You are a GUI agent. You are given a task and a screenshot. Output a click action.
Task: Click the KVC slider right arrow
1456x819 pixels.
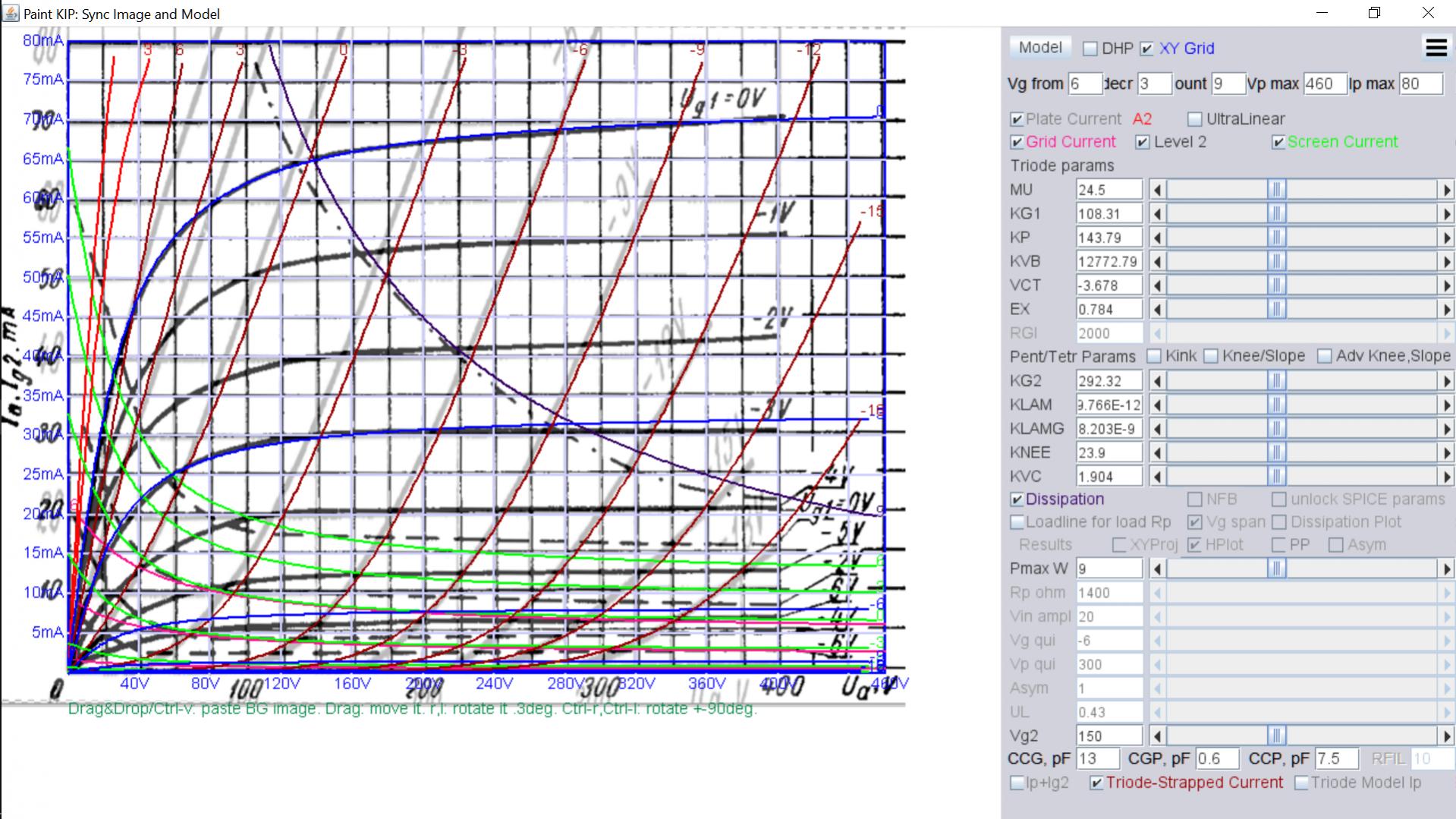[1446, 477]
